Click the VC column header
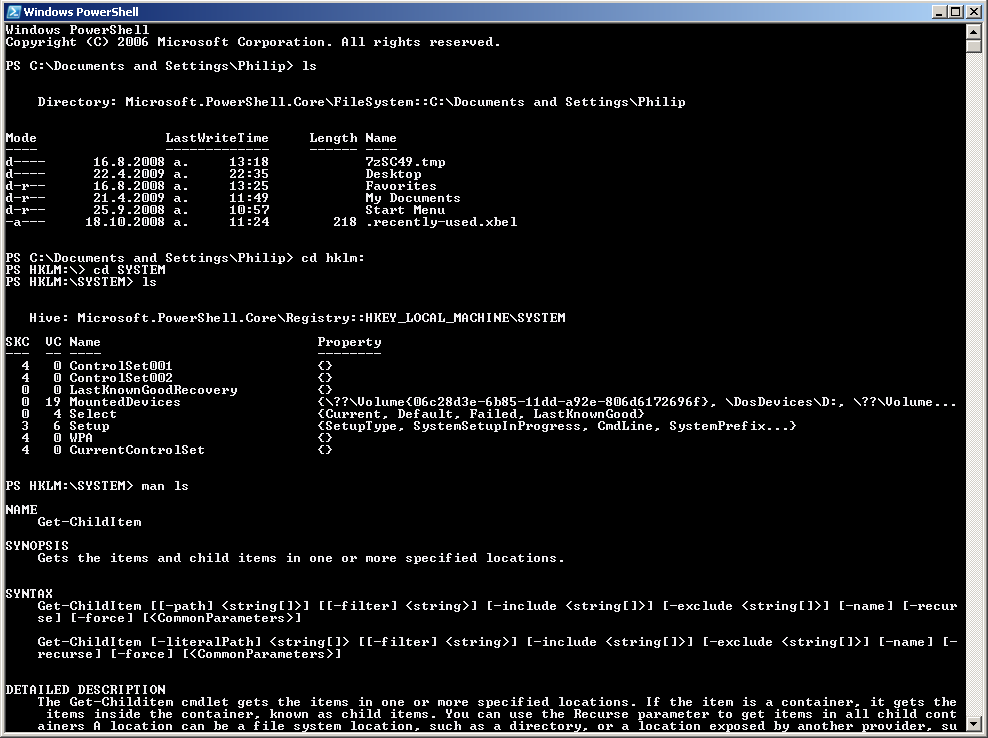988x738 pixels. pyautogui.click(x=53, y=342)
